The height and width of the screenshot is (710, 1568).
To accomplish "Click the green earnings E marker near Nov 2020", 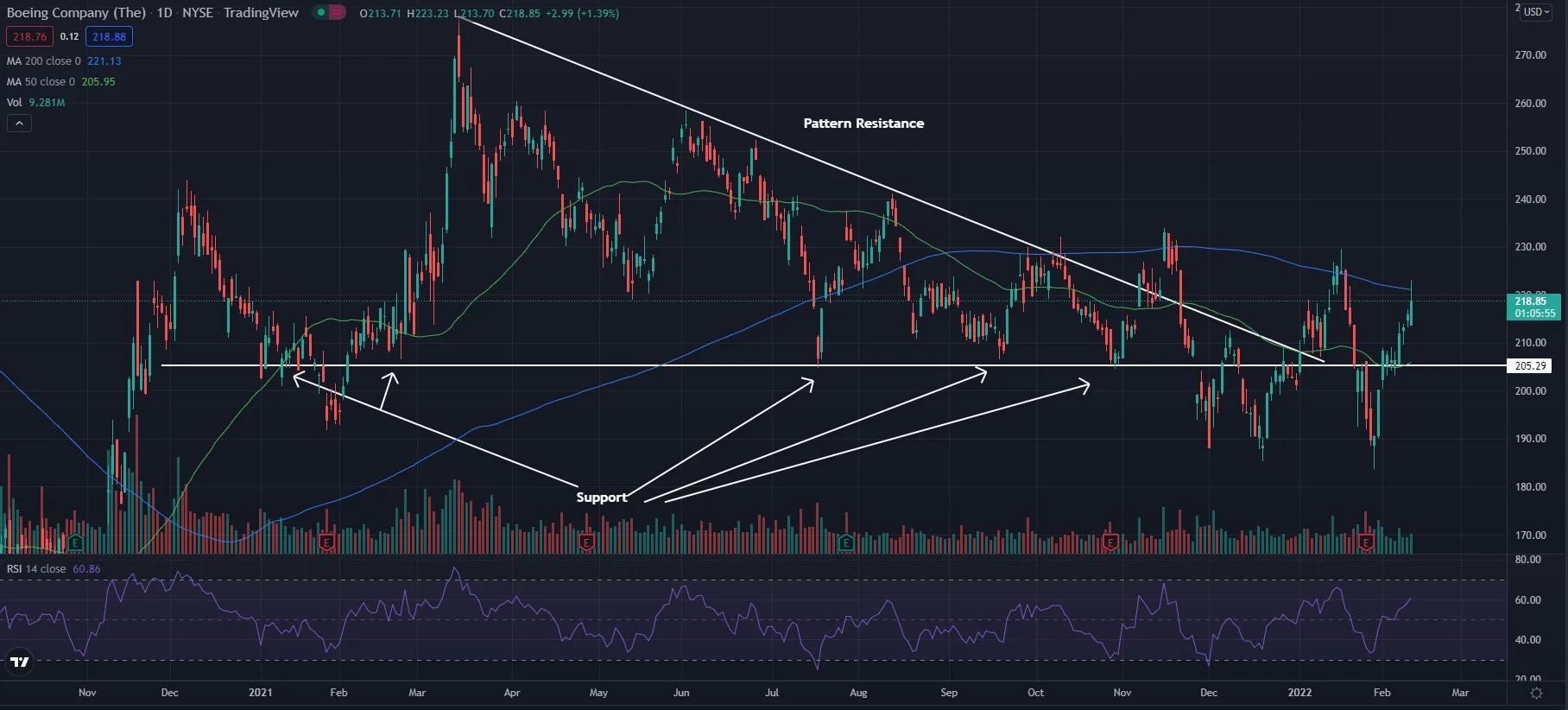I will 76,542.
